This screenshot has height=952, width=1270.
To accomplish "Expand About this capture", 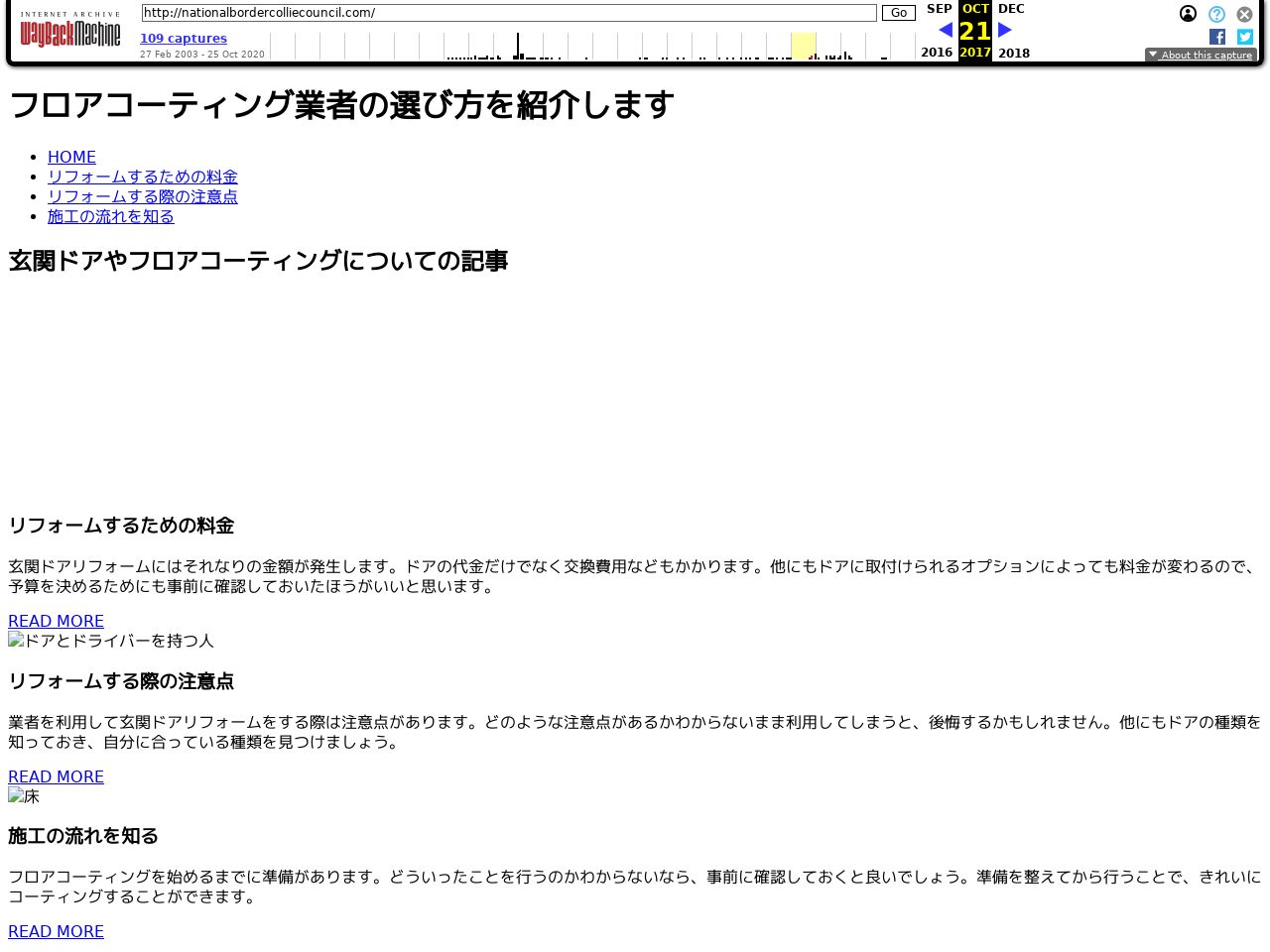I will click(1201, 56).
